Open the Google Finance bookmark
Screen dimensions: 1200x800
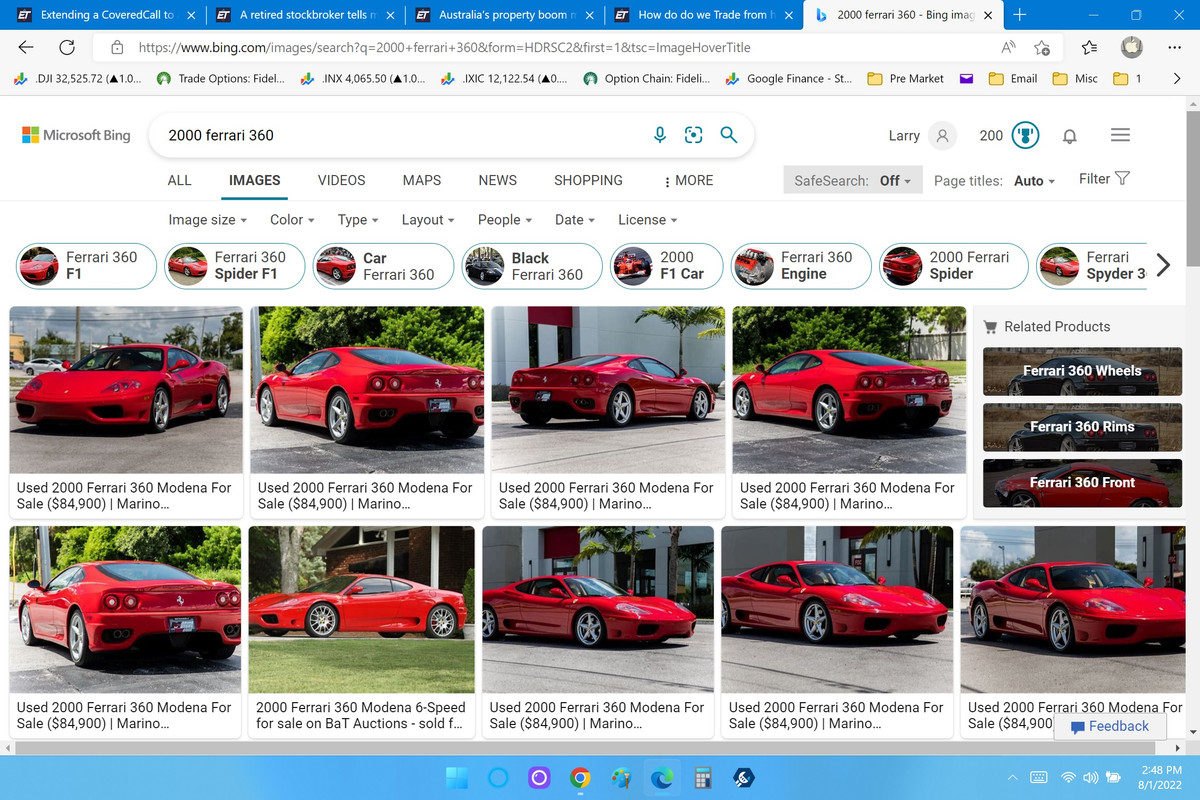(x=789, y=78)
